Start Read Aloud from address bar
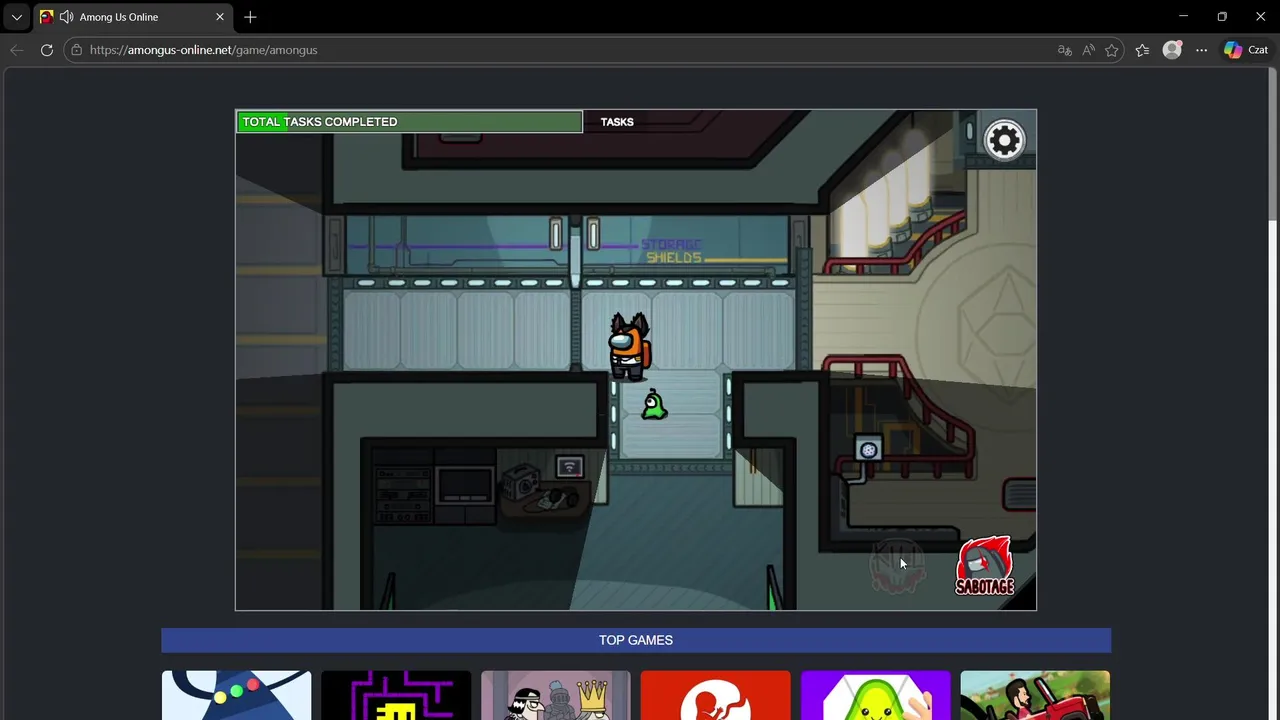Screen dimensions: 1280x720 pyautogui.click(x=1088, y=50)
